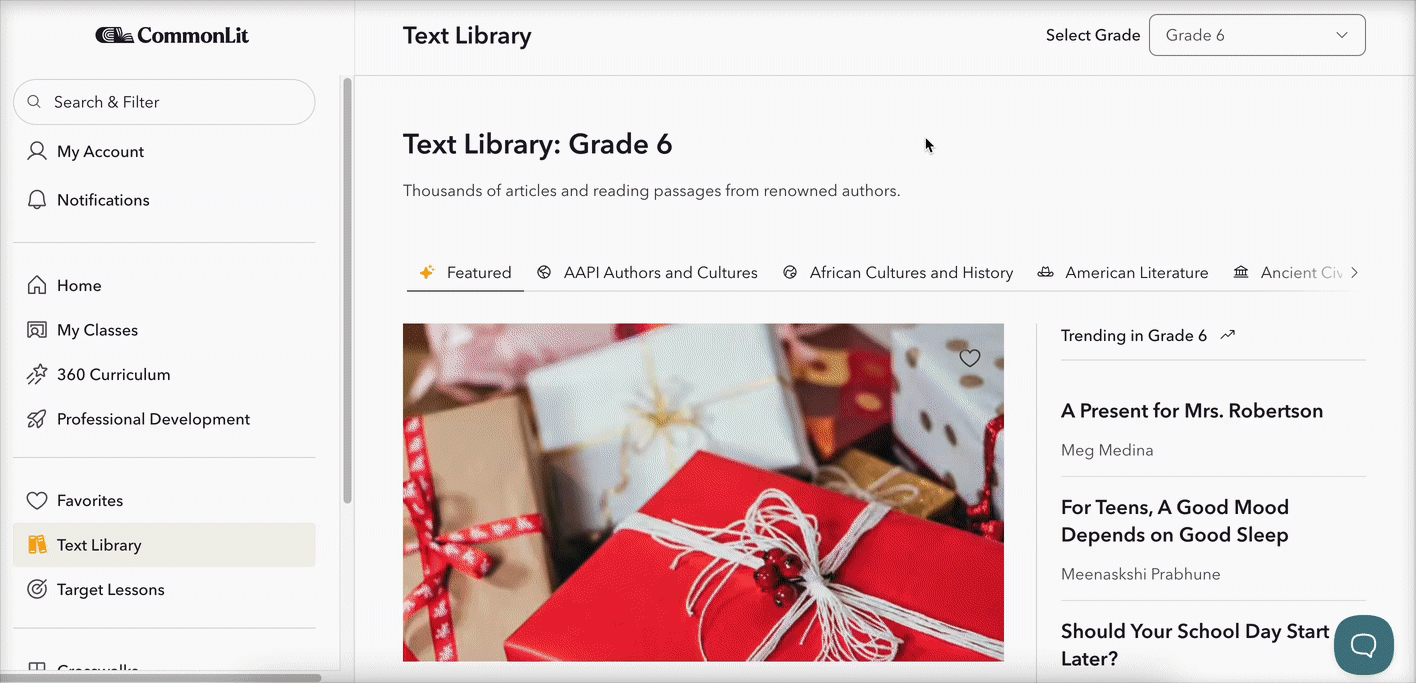This screenshot has height=683, width=1416.
Task: Open the chat support bubble icon
Action: coord(1364,645)
